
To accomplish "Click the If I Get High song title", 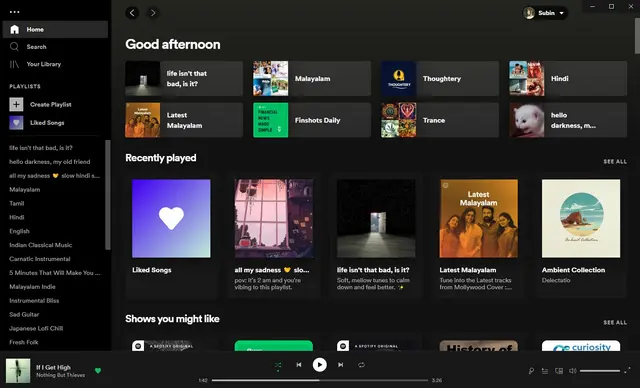I will click(x=53, y=367).
